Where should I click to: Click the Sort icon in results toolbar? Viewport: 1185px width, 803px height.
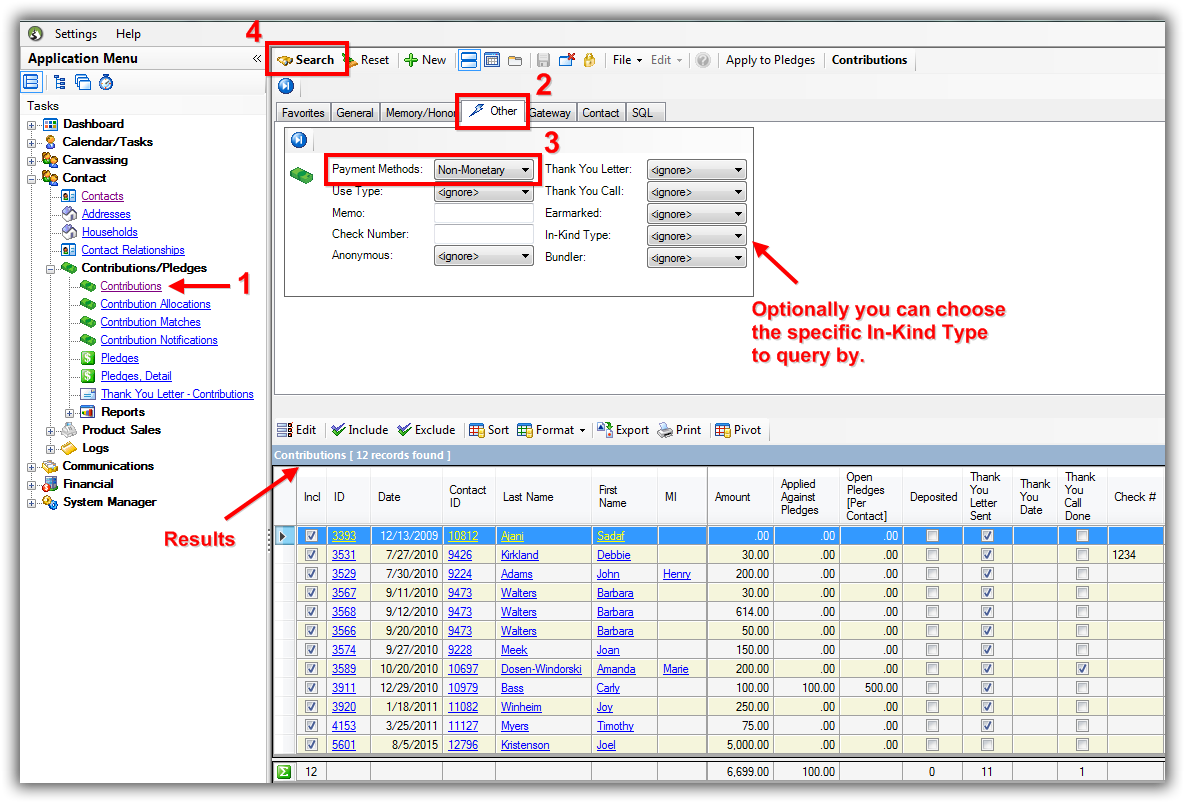477,430
